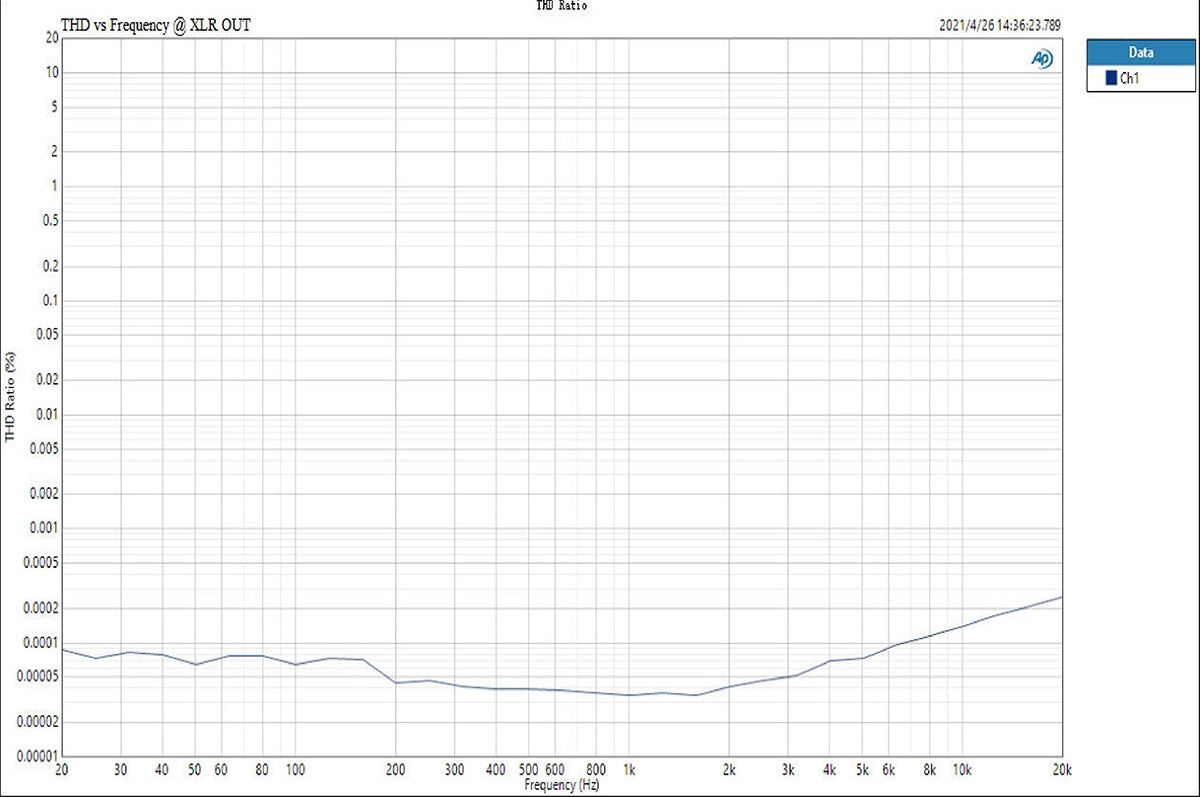The height and width of the screenshot is (797, 1200).
Task: Click the 2021/4/26 timestamp text
Action: click(x=1000, y=26)
